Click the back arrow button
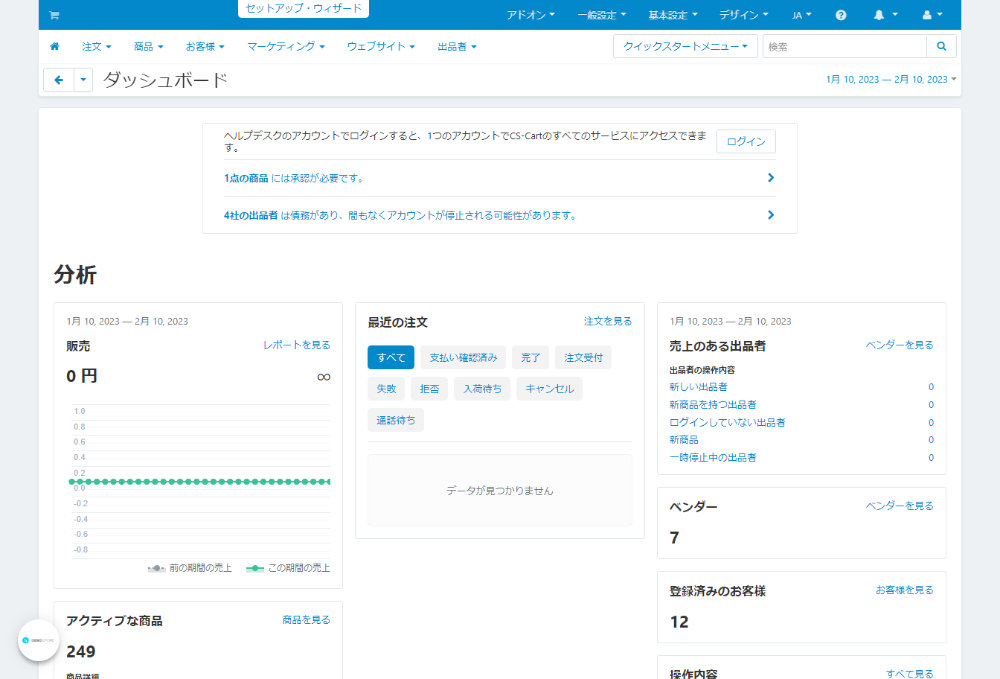Image resolution: width=1000 pixels, height=679 pixels. [x=59, y=80]
